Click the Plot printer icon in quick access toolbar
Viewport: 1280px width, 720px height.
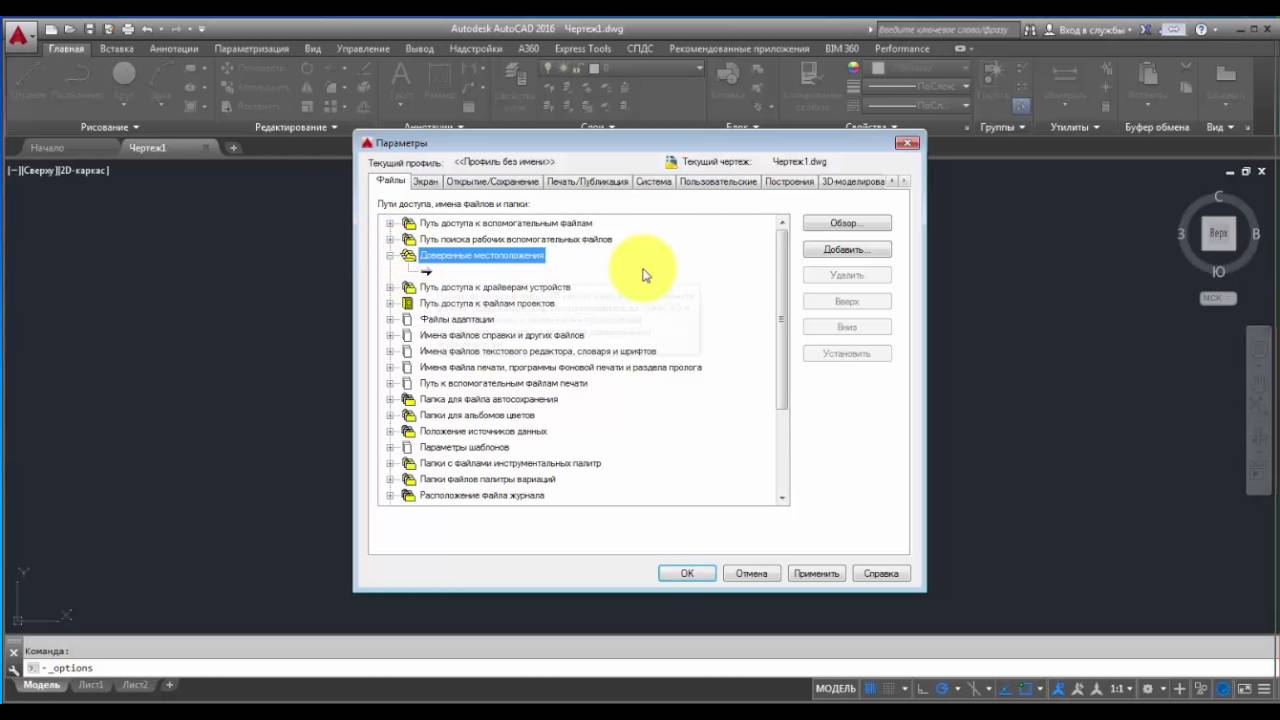(x=128, y=30)
